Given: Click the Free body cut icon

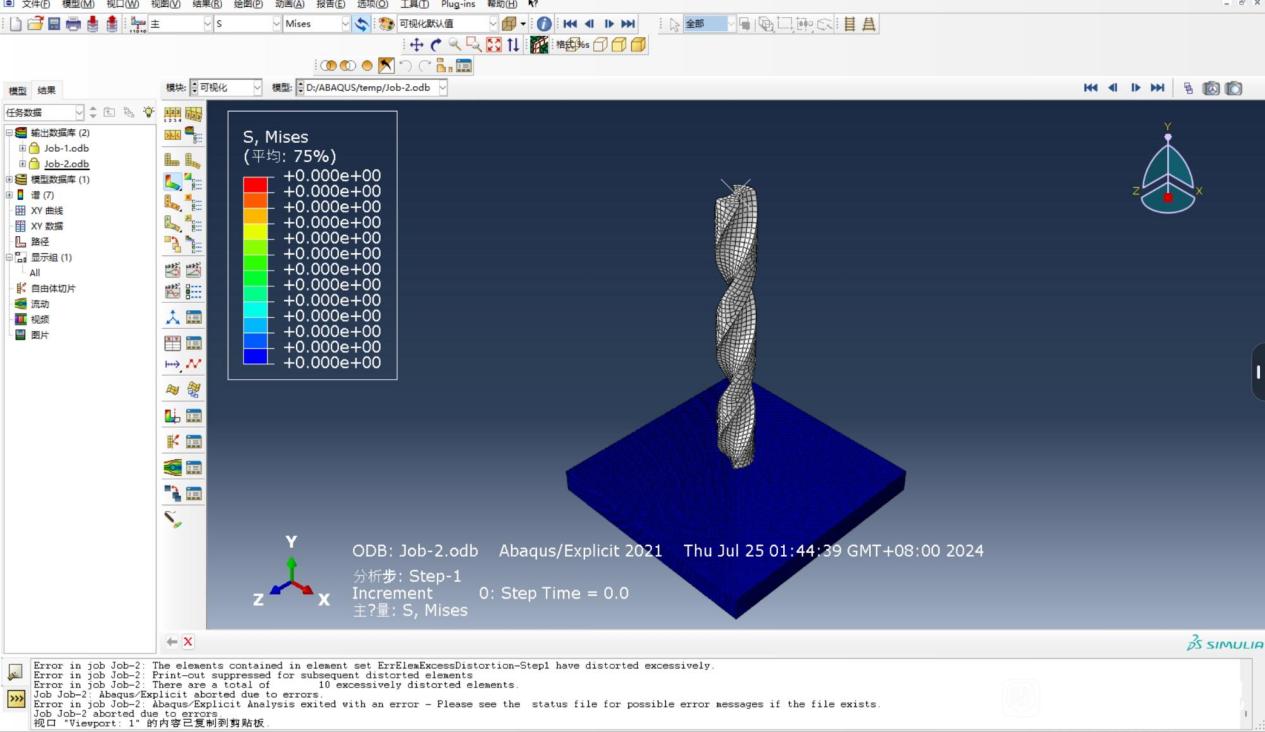Looking at the screenshot, I should coord(172,441).
